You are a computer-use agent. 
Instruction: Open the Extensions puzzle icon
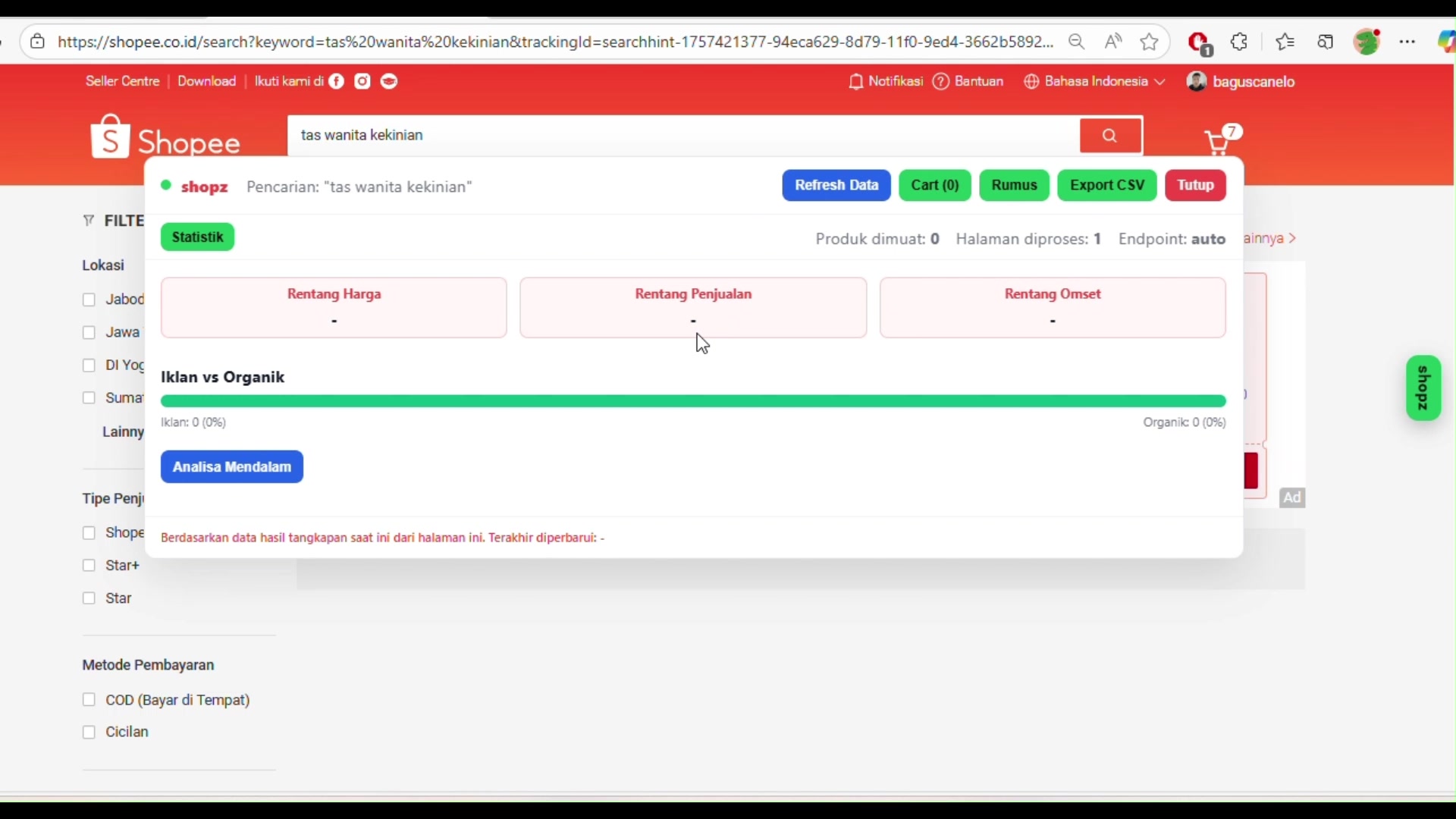(x=1240, y=42)
